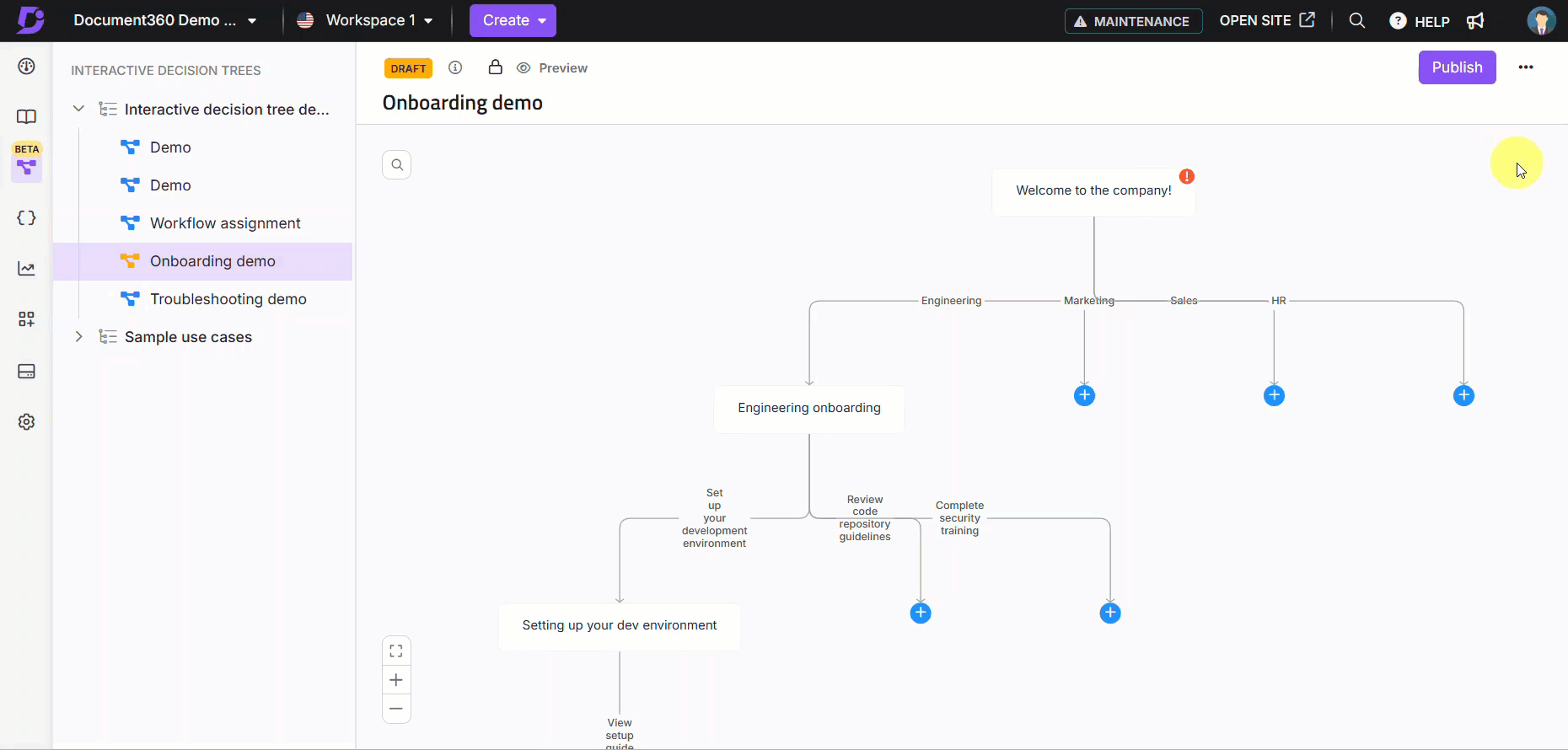This screenshot has width=1568, height=750.
Task: Click the Marketing branch label
Action: [1089, 301]
